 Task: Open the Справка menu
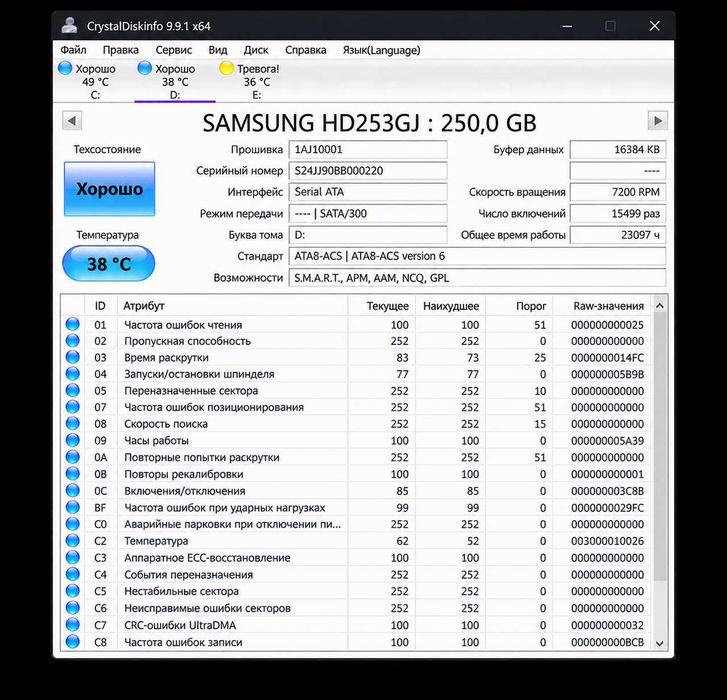(306, 50)
